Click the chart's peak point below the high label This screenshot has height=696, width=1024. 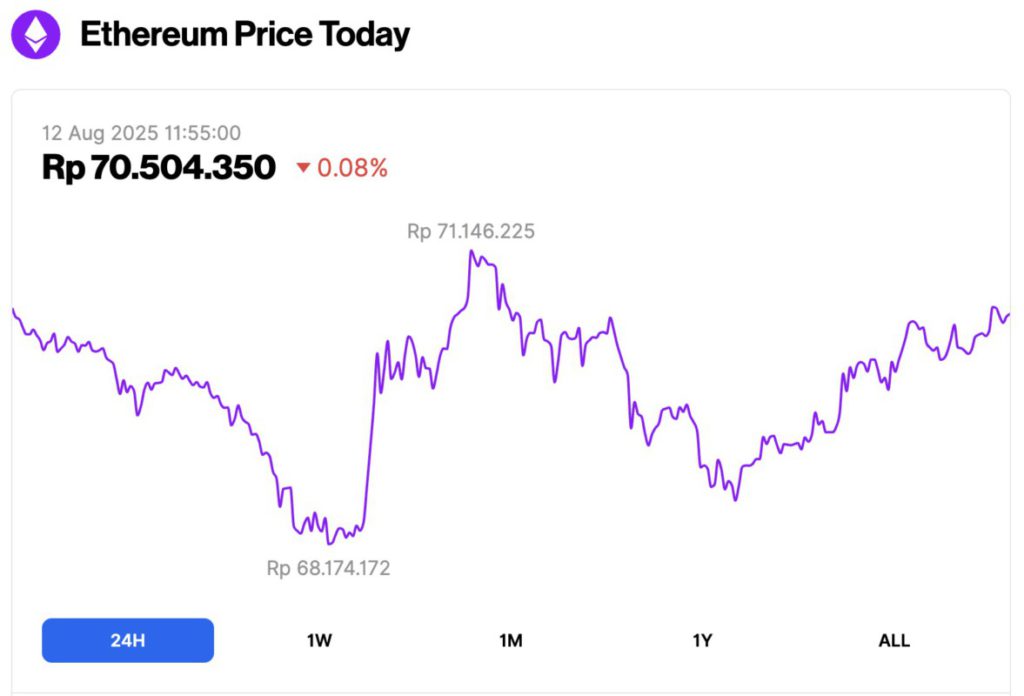(x=472, y=252)
